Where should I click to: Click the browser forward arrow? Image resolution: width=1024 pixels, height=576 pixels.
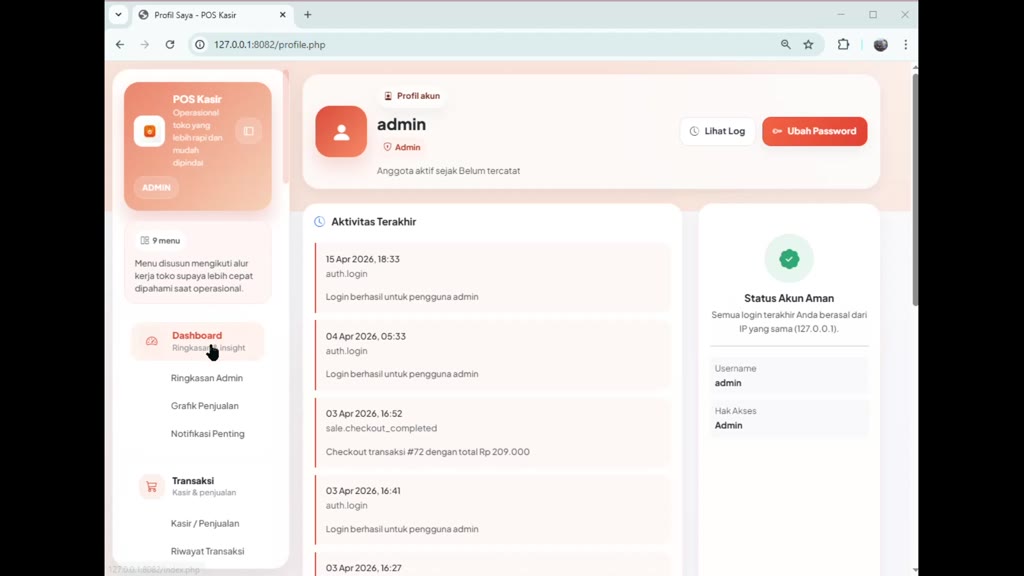click(x=145, y=44)
